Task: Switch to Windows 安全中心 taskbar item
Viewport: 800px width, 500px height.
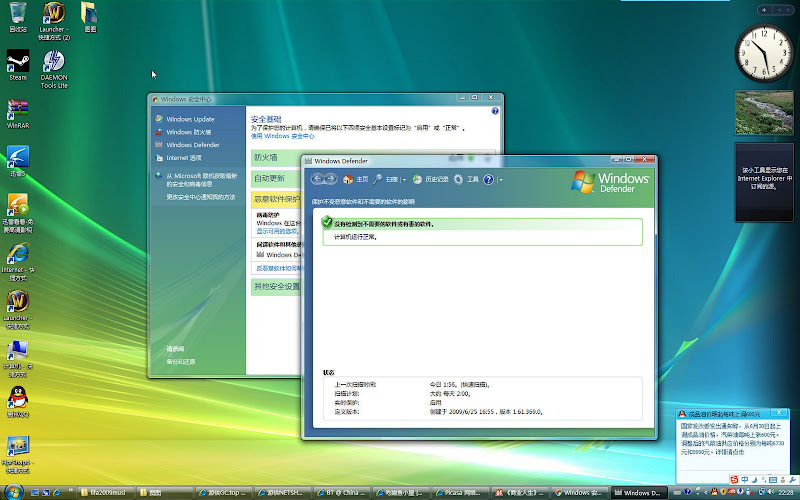Action: pyautogui.click(x=578, y=492)
